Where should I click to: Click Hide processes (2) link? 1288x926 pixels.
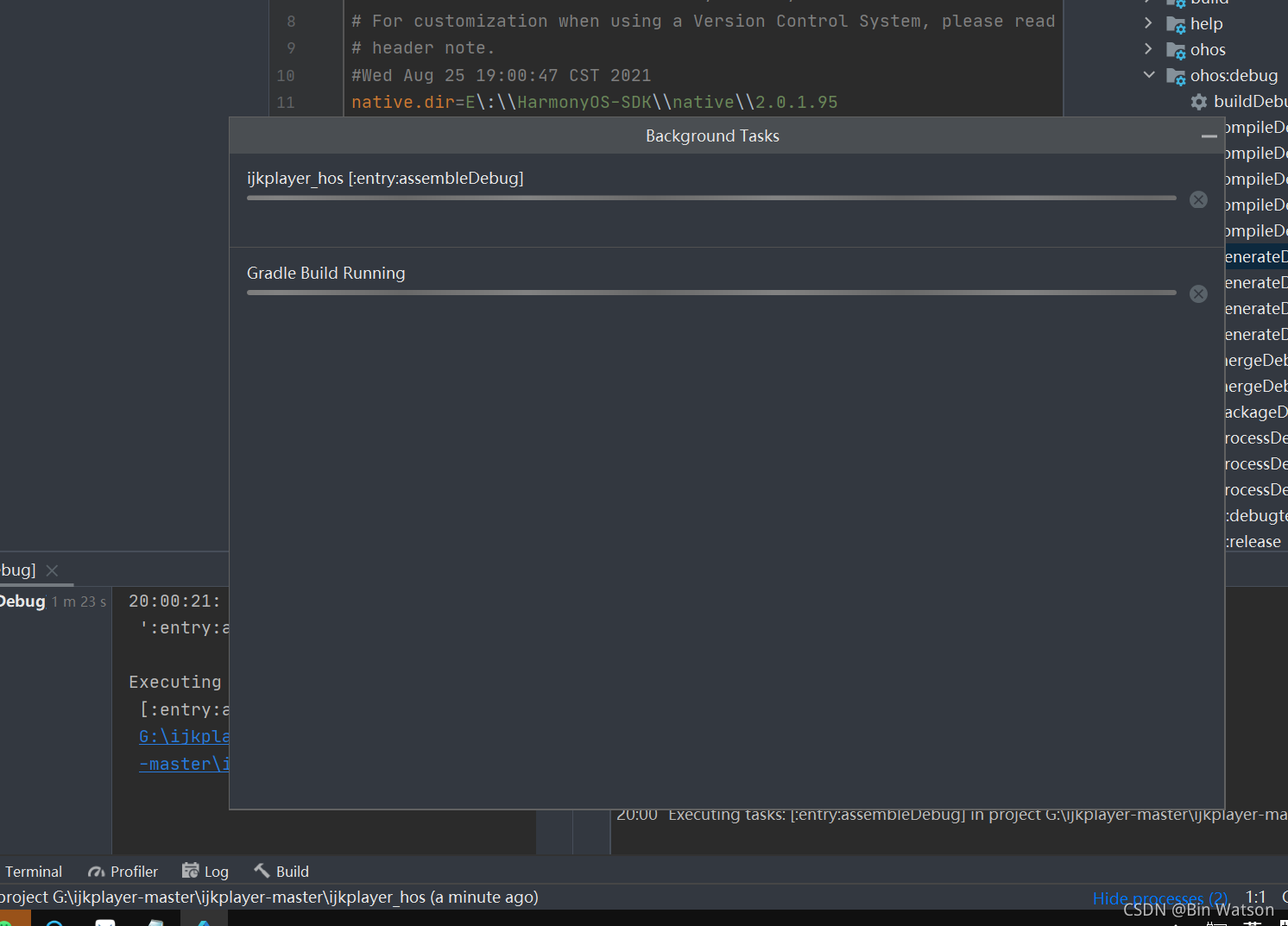pyautogui.click(x=1159, y=898)
